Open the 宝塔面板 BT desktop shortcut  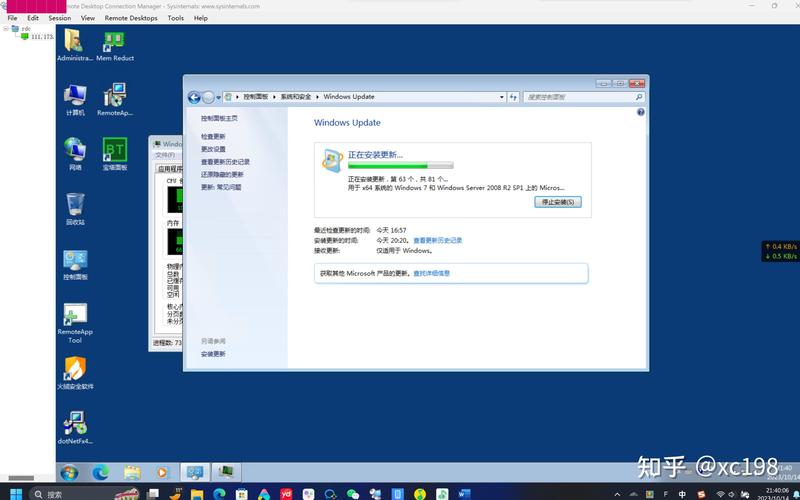115,154
